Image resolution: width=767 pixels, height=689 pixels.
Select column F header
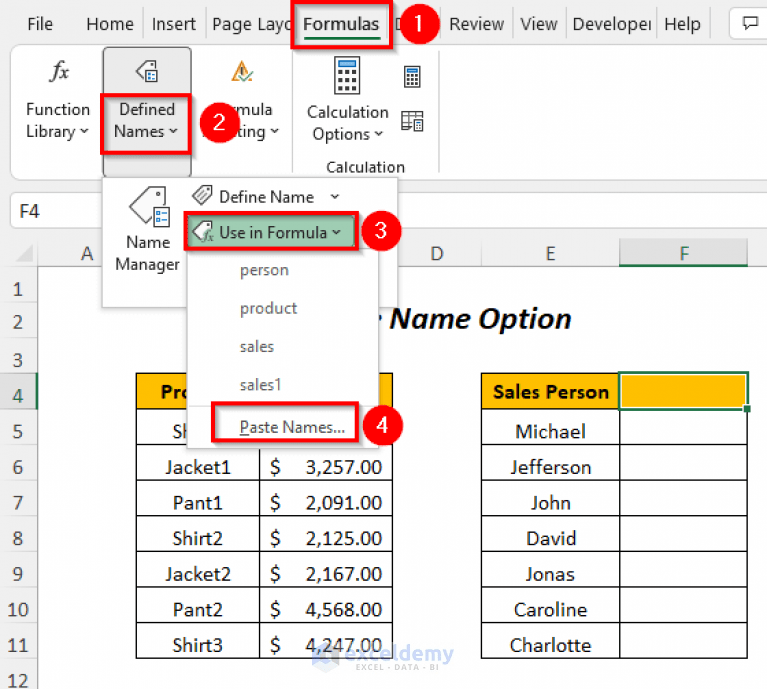683,253
